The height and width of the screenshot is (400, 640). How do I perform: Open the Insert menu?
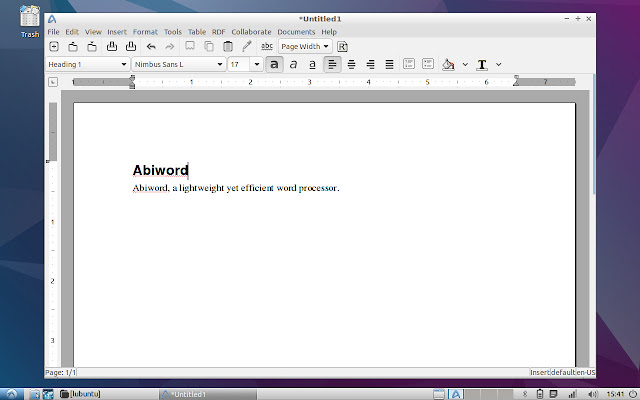[x=117, y=32]
